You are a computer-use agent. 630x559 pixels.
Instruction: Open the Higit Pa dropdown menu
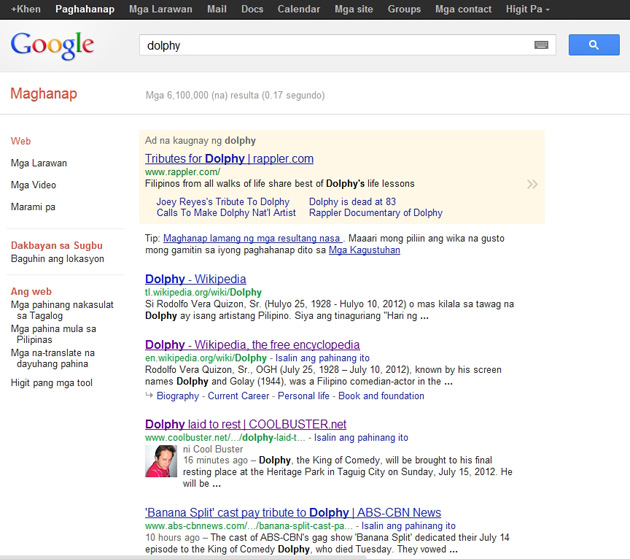tap(528, 9)
